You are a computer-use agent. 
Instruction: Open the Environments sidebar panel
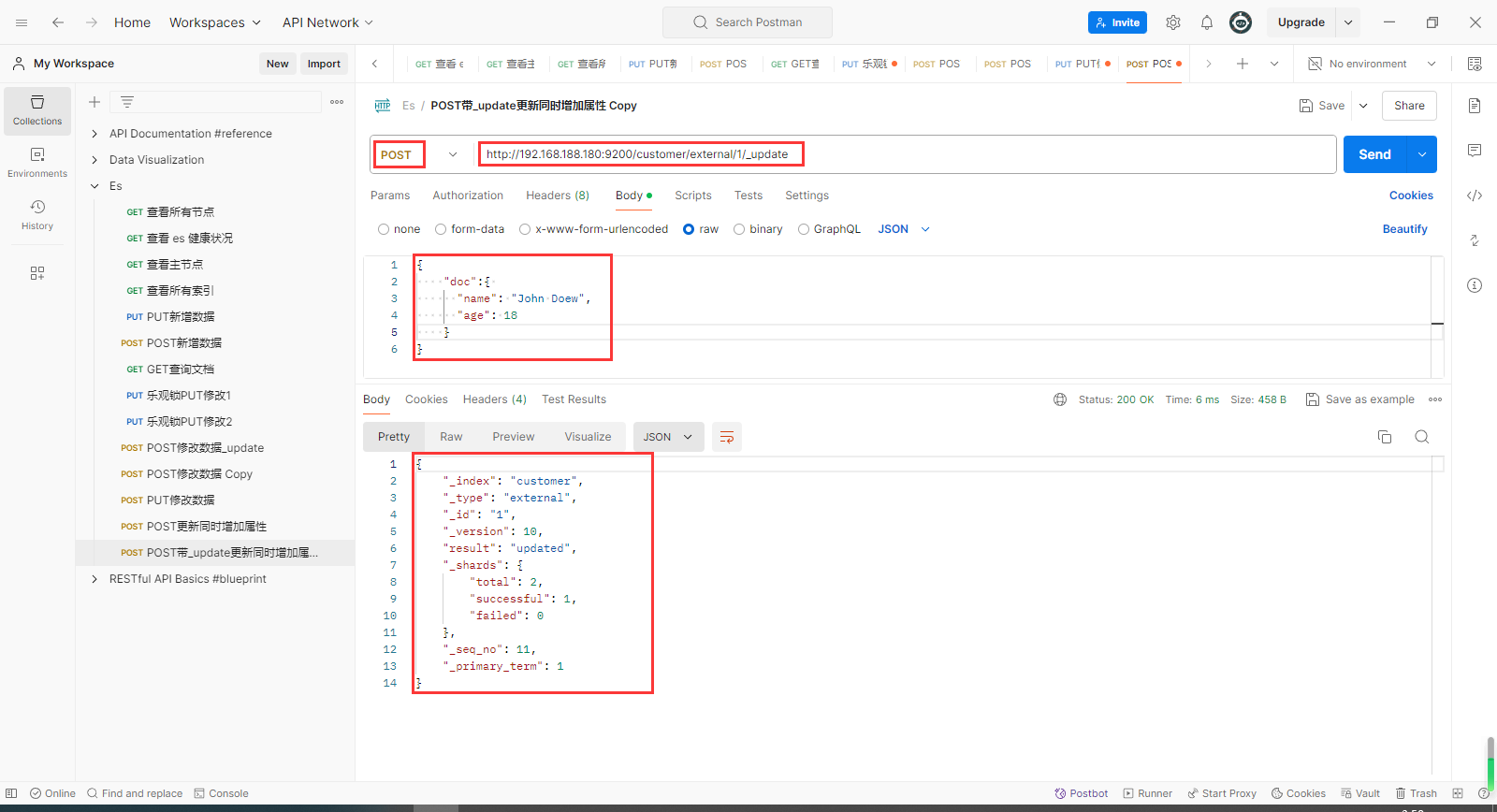click(37, 163)
